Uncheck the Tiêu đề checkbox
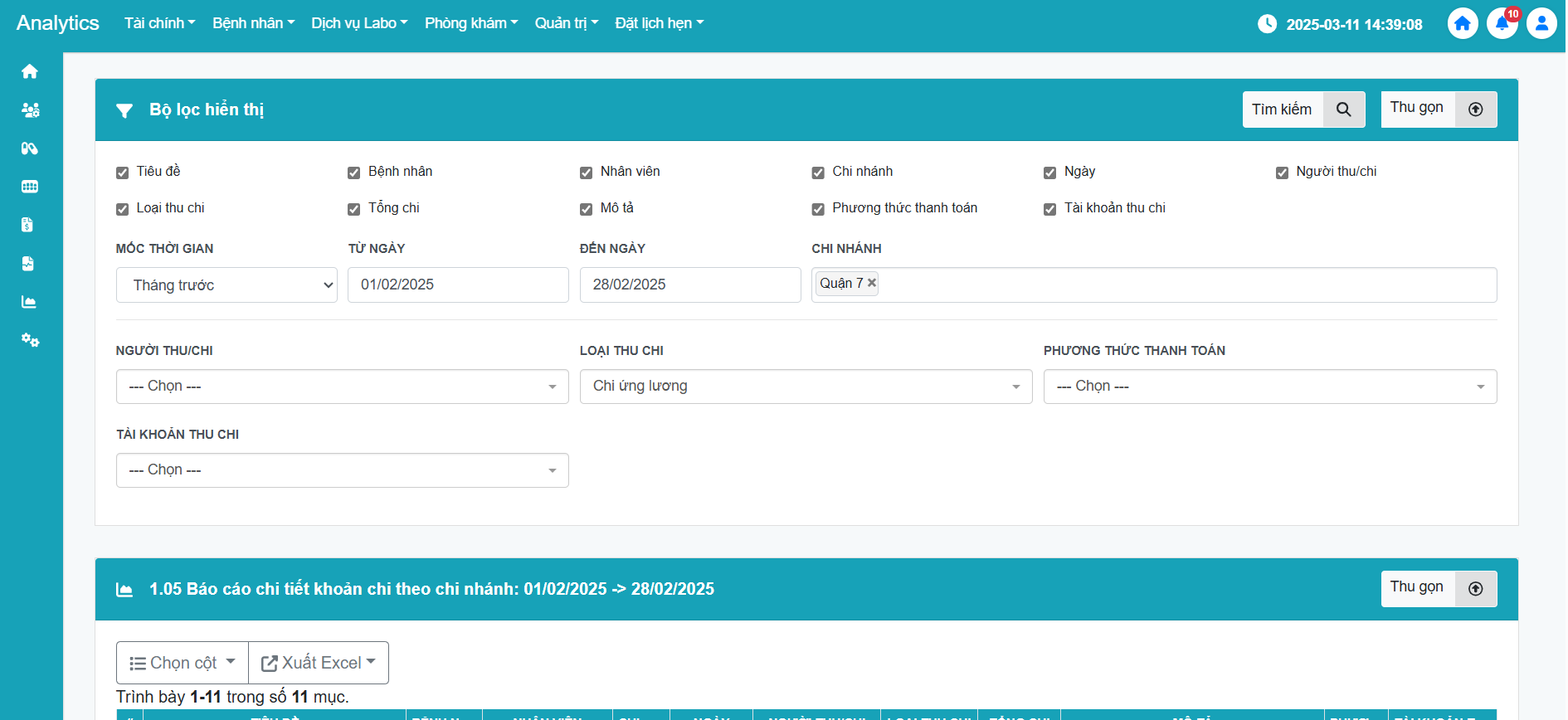The height and width of the screenshot is (720, 1568). click(x=123, y=173)
